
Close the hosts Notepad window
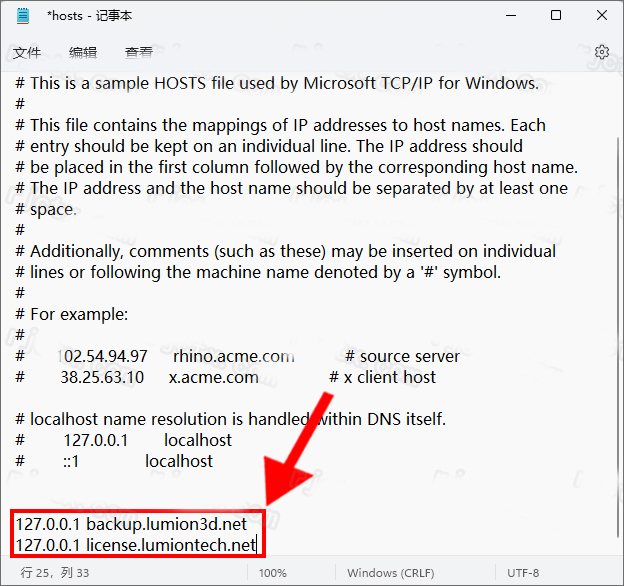point(602,16)
